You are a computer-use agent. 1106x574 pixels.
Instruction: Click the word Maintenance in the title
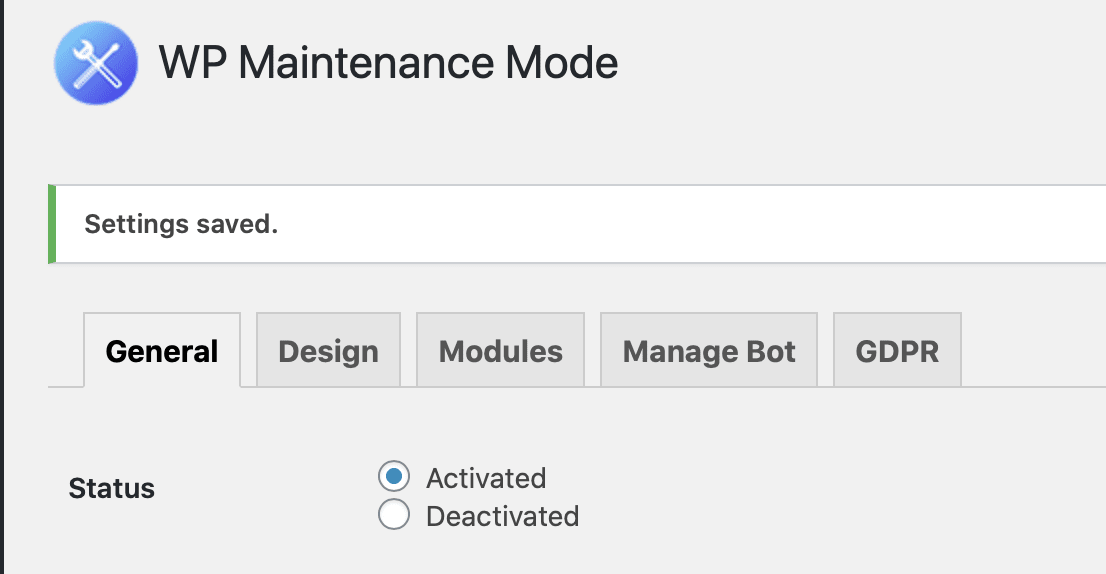coord(366,63)
